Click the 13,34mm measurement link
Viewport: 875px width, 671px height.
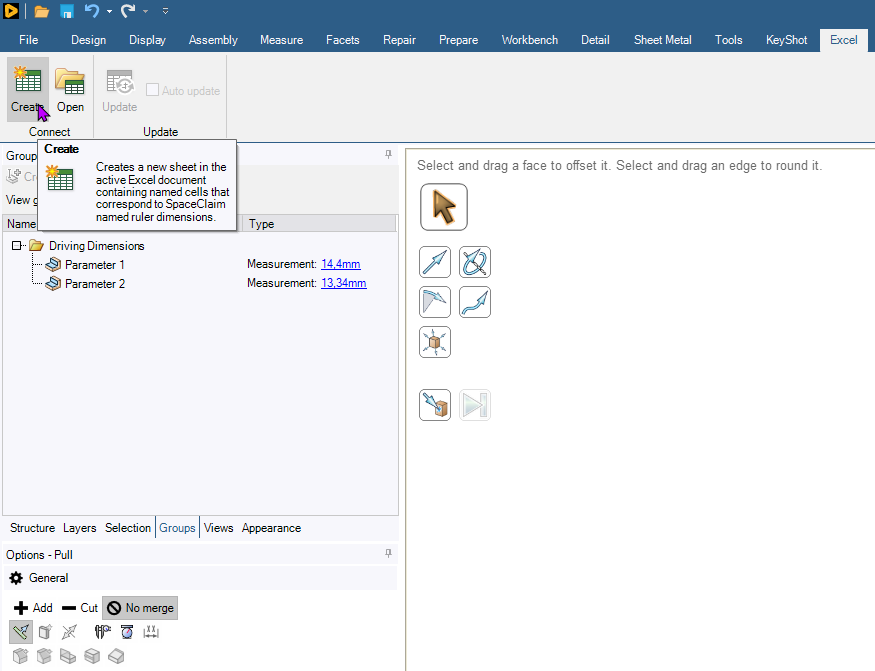point(344,283)
